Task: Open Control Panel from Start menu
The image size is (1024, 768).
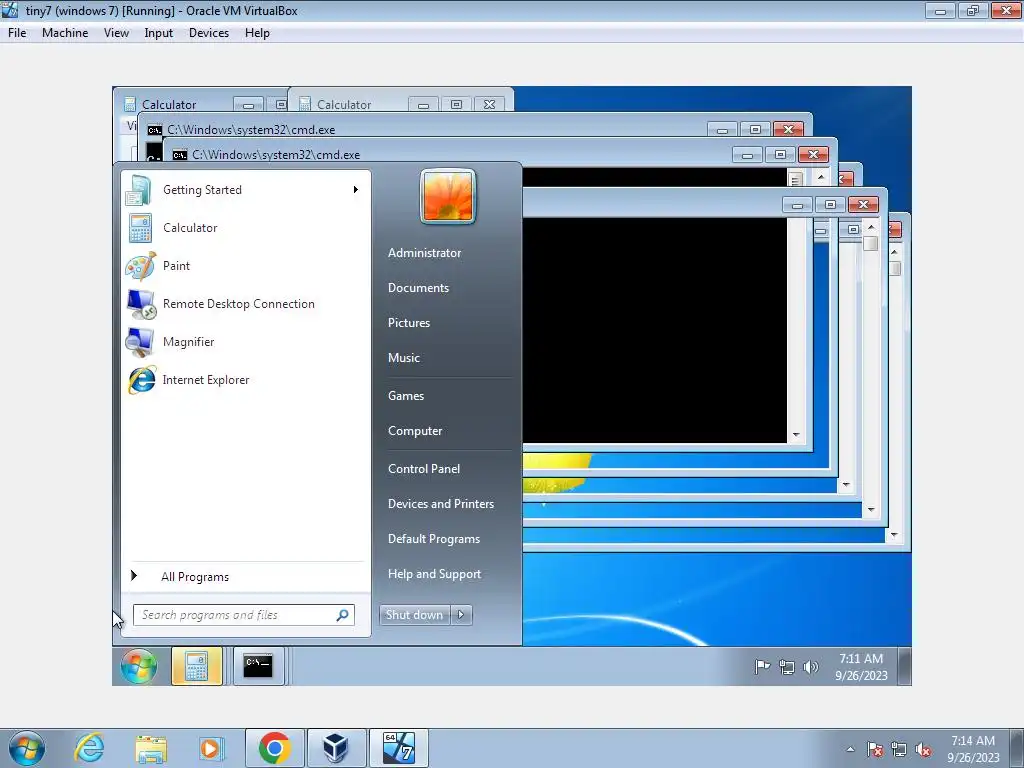Action: pos(424,469)
